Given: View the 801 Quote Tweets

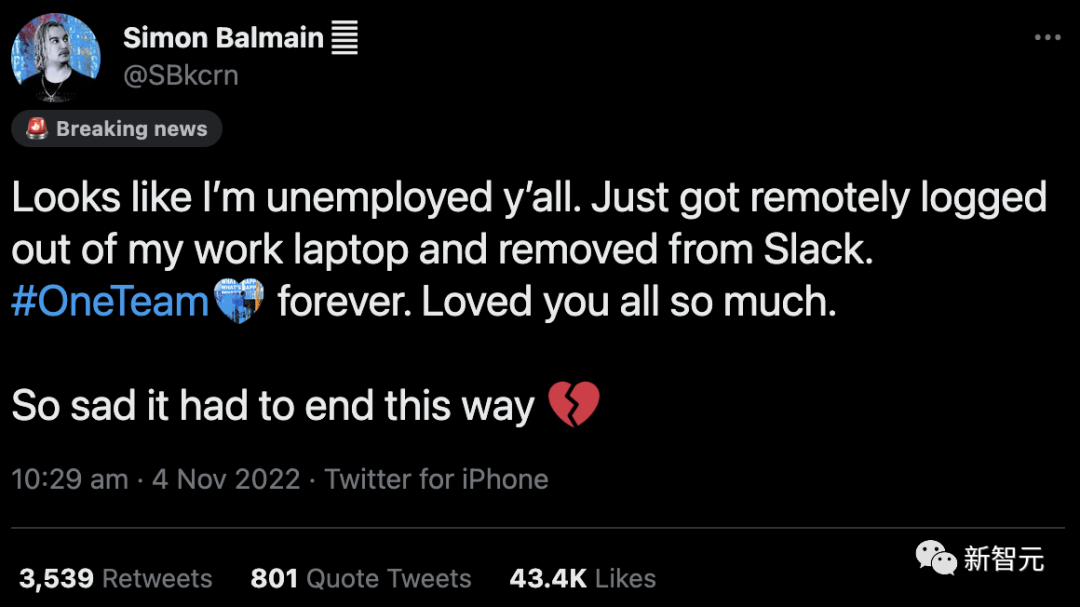Looking at the screenshot, I should coord(360,578).
